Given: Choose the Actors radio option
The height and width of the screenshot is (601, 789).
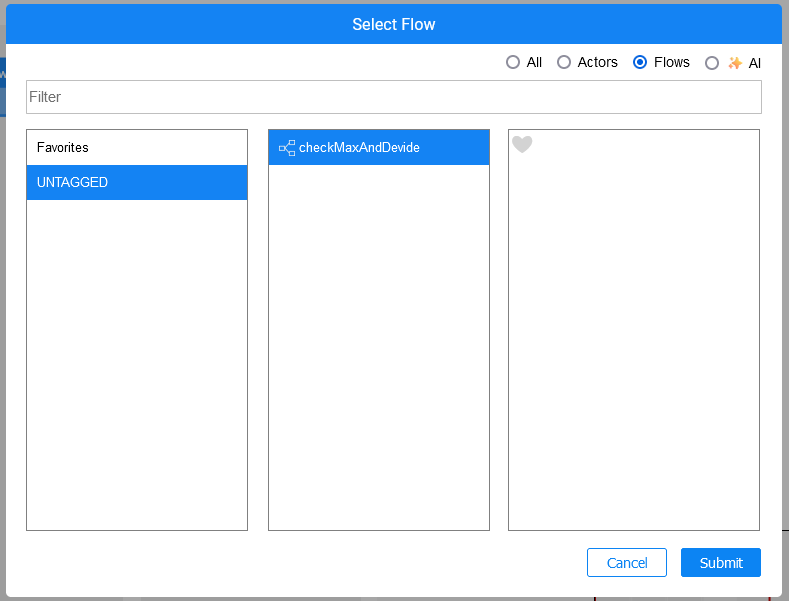Looking at the screenshot, I should coord(564,62).
